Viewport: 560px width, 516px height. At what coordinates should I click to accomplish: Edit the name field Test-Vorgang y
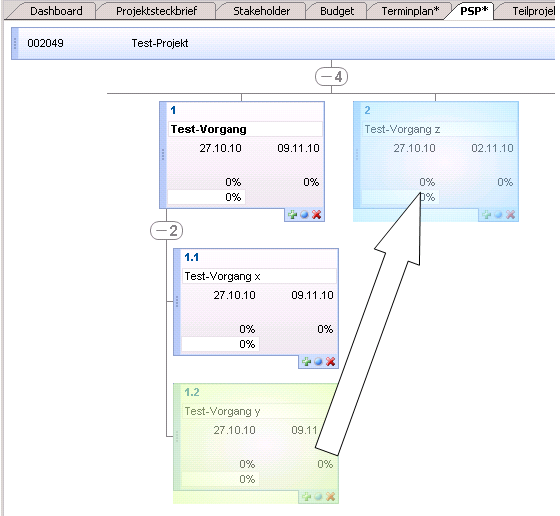point(259,411)
